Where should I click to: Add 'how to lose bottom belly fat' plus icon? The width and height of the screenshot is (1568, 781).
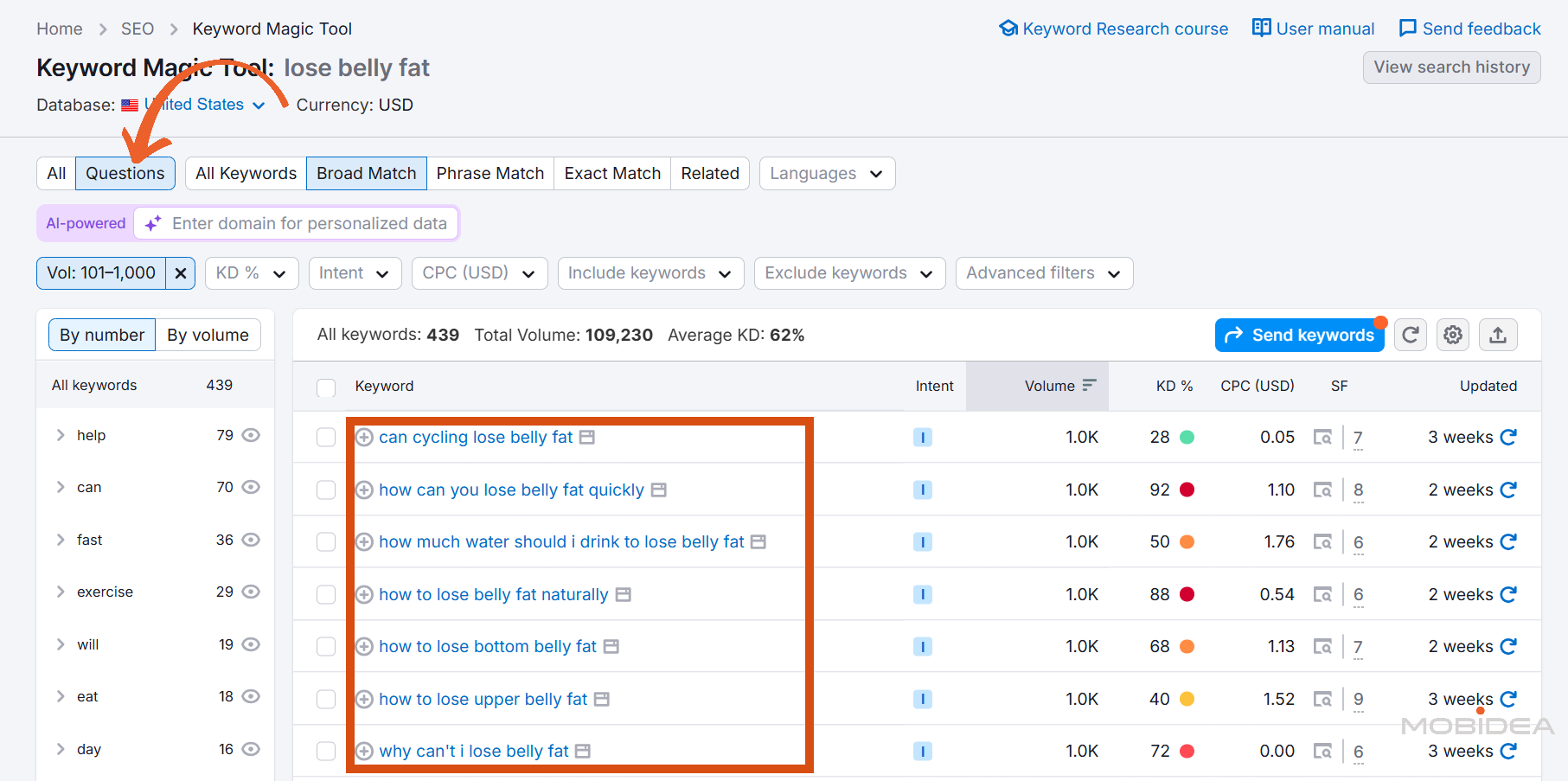click(365, 647)
